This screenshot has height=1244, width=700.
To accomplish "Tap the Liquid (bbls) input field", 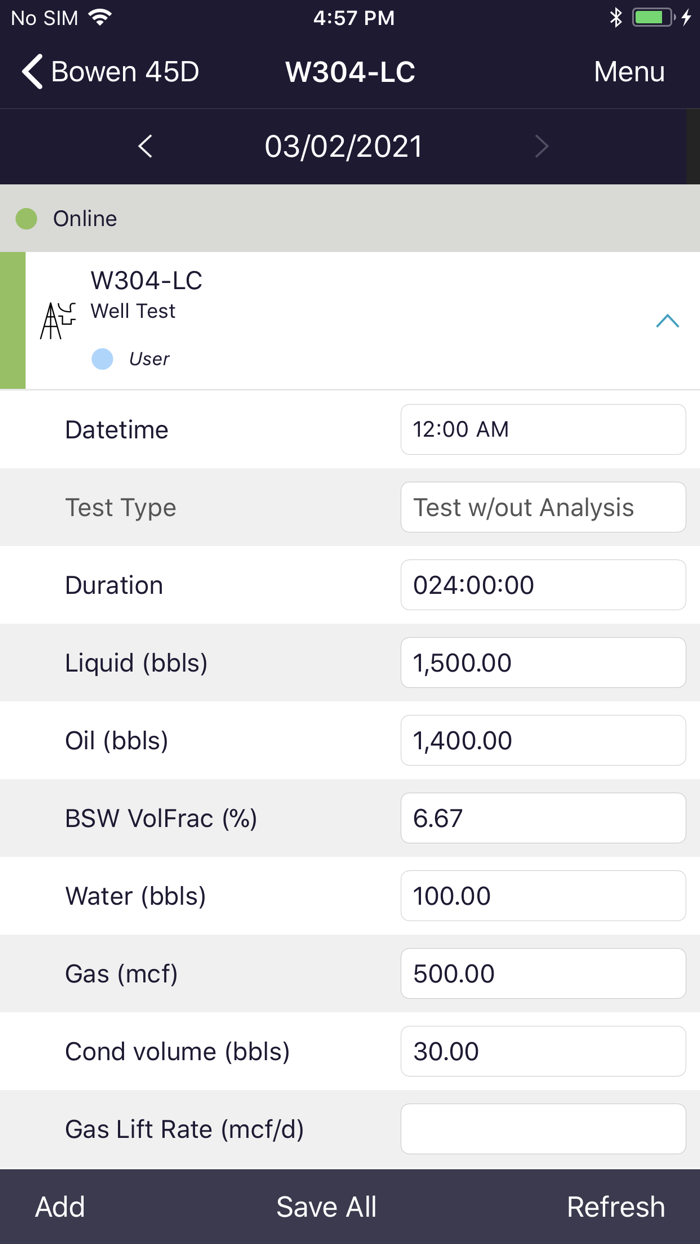I will 543,663.
